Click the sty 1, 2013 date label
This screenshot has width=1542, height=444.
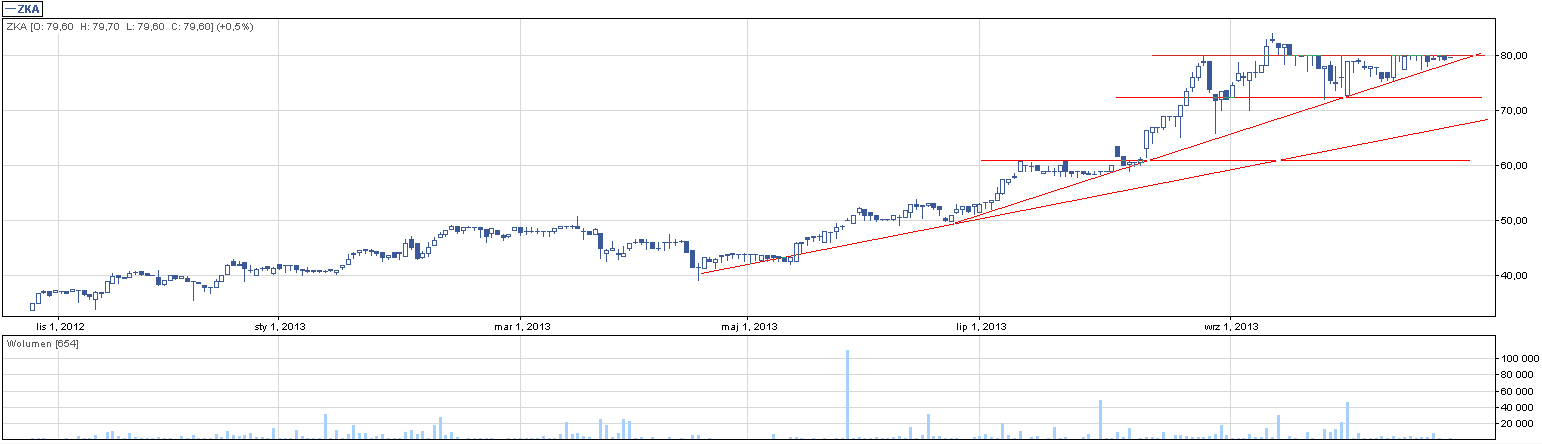click(280, 326)
